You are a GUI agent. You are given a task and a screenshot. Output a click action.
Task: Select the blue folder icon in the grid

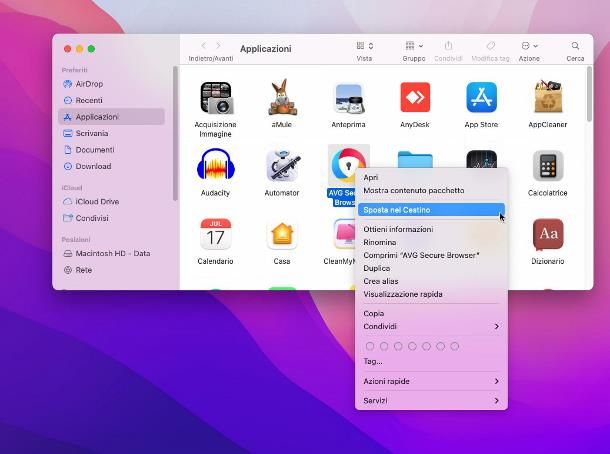coord(415,160)
